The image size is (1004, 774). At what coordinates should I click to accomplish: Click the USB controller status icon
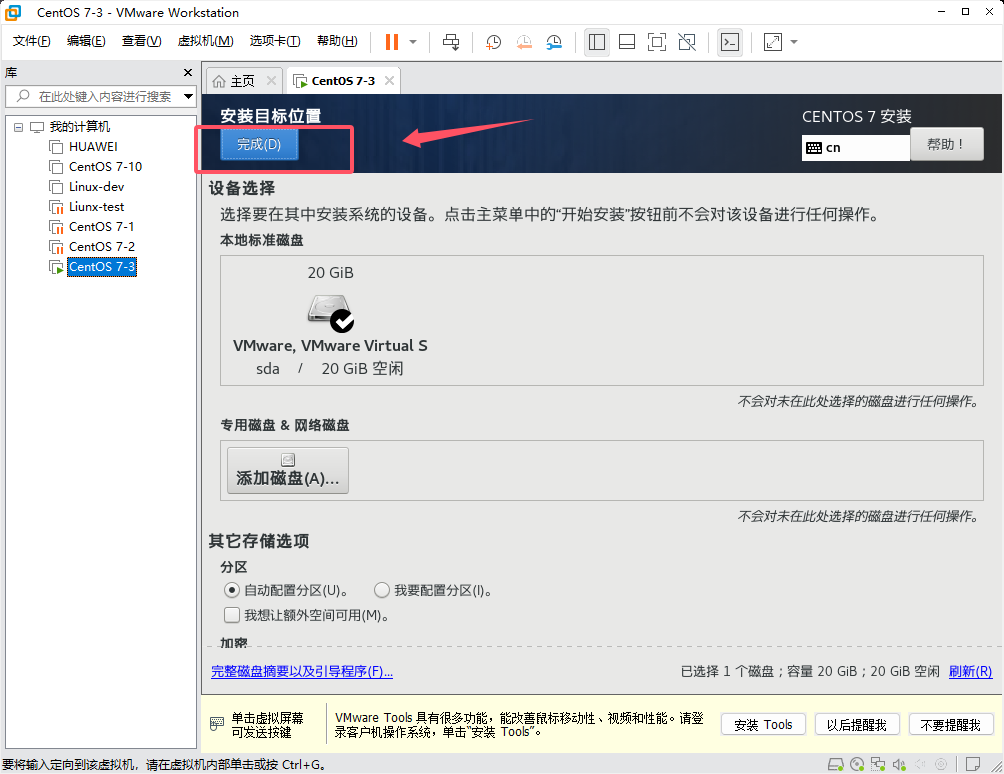920,764
